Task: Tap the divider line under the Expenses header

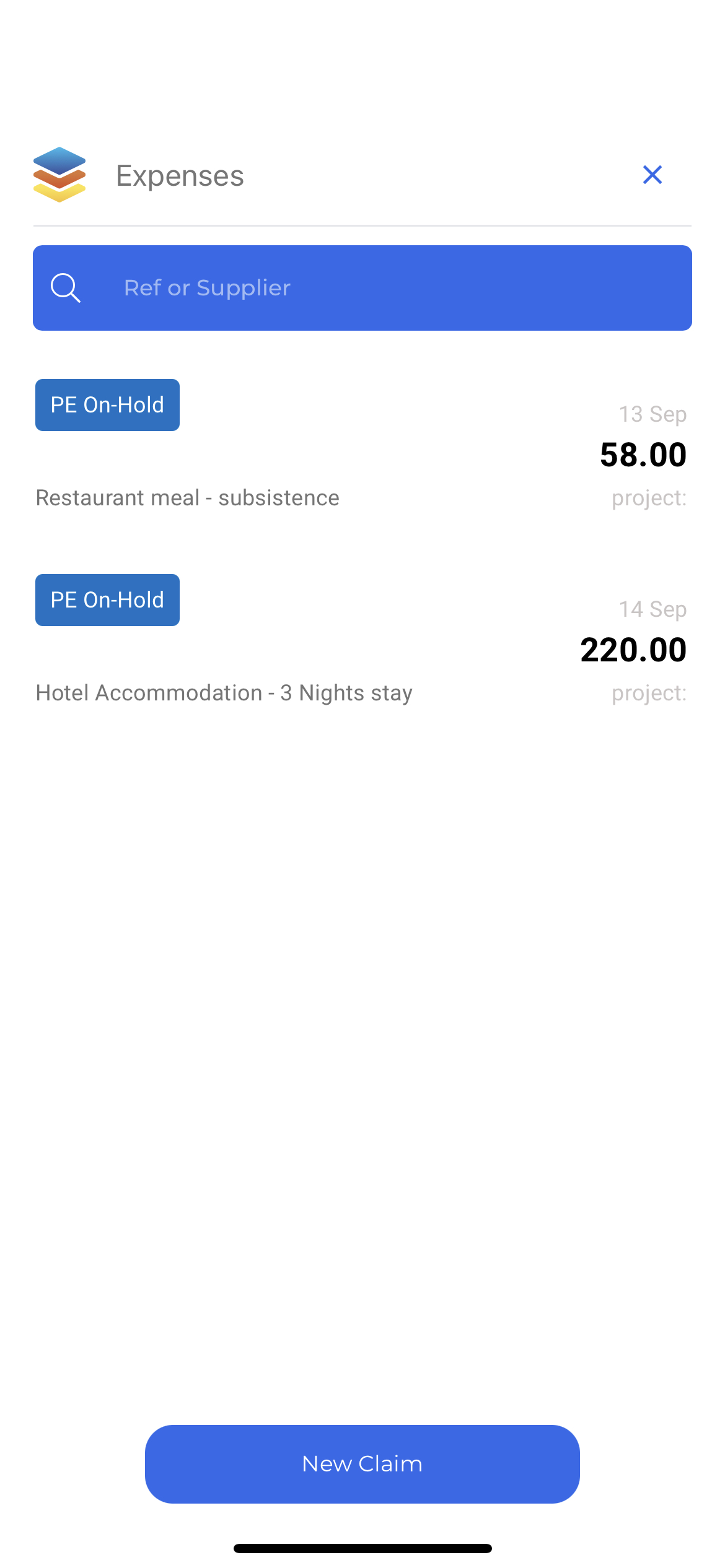Action: tap(362, 225)
